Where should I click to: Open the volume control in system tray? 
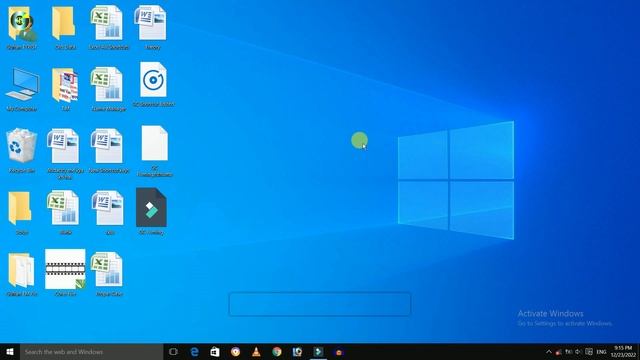[x=578, y=352]
